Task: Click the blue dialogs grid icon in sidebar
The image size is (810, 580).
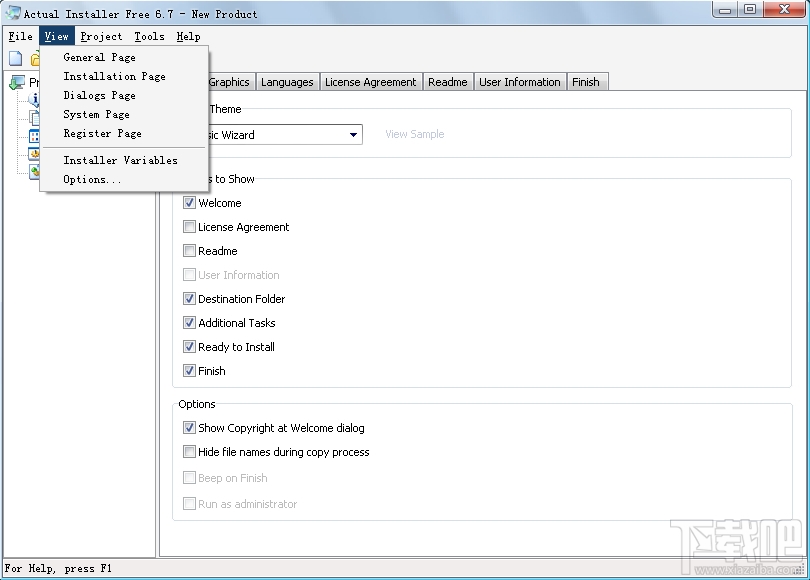Action: pyautogui.click(x=34, y=133)
